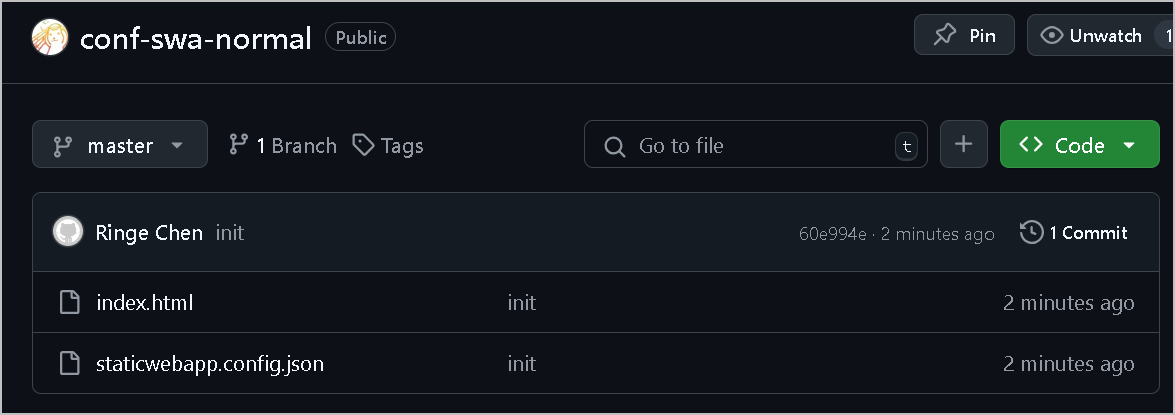The height and width of the screenshot is (415, 1175).
Task: Go to the conf-swa-normal repository title
Action: 196,38
